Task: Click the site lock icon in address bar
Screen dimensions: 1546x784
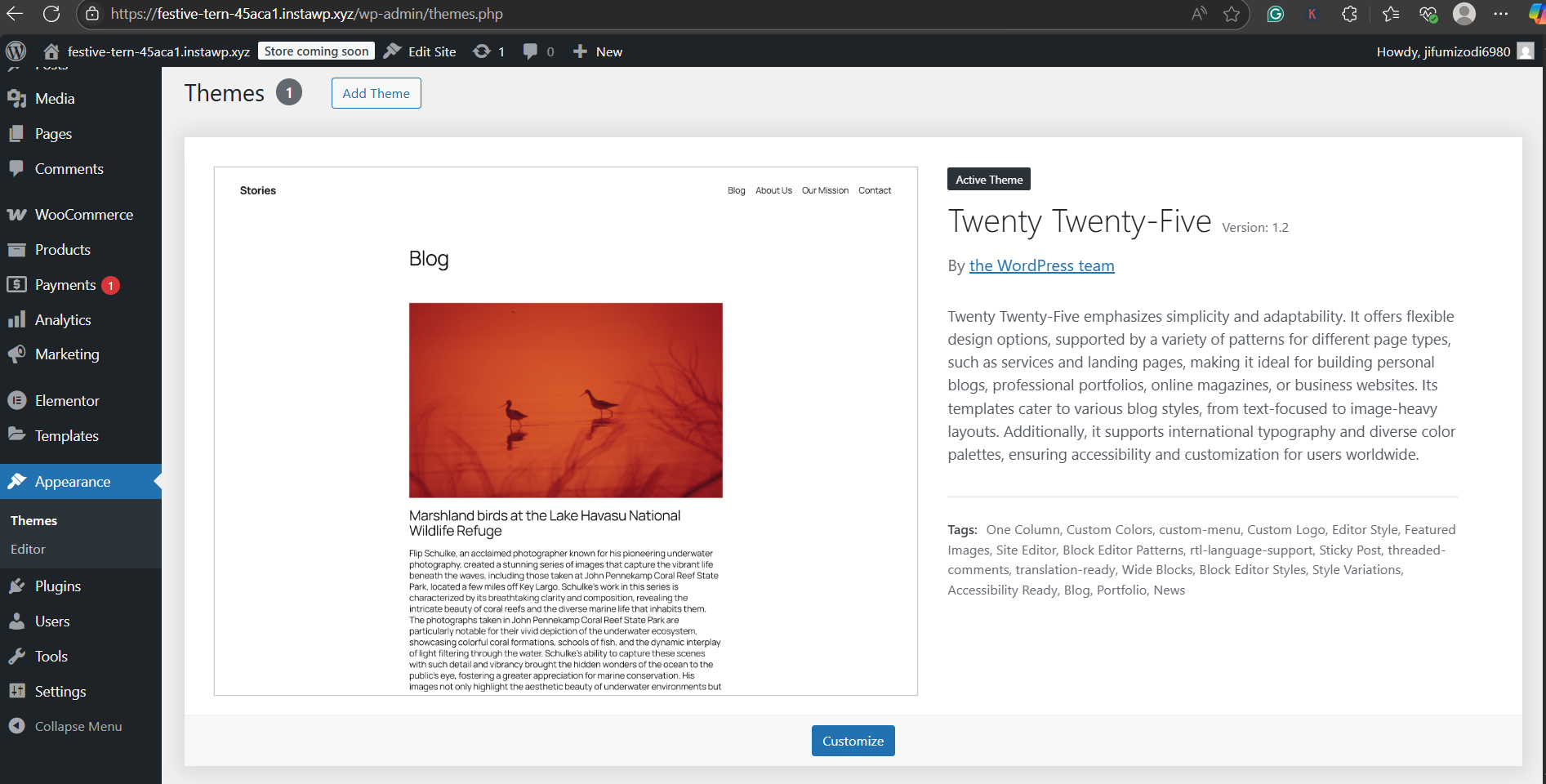Action: [x=92, y=14]
